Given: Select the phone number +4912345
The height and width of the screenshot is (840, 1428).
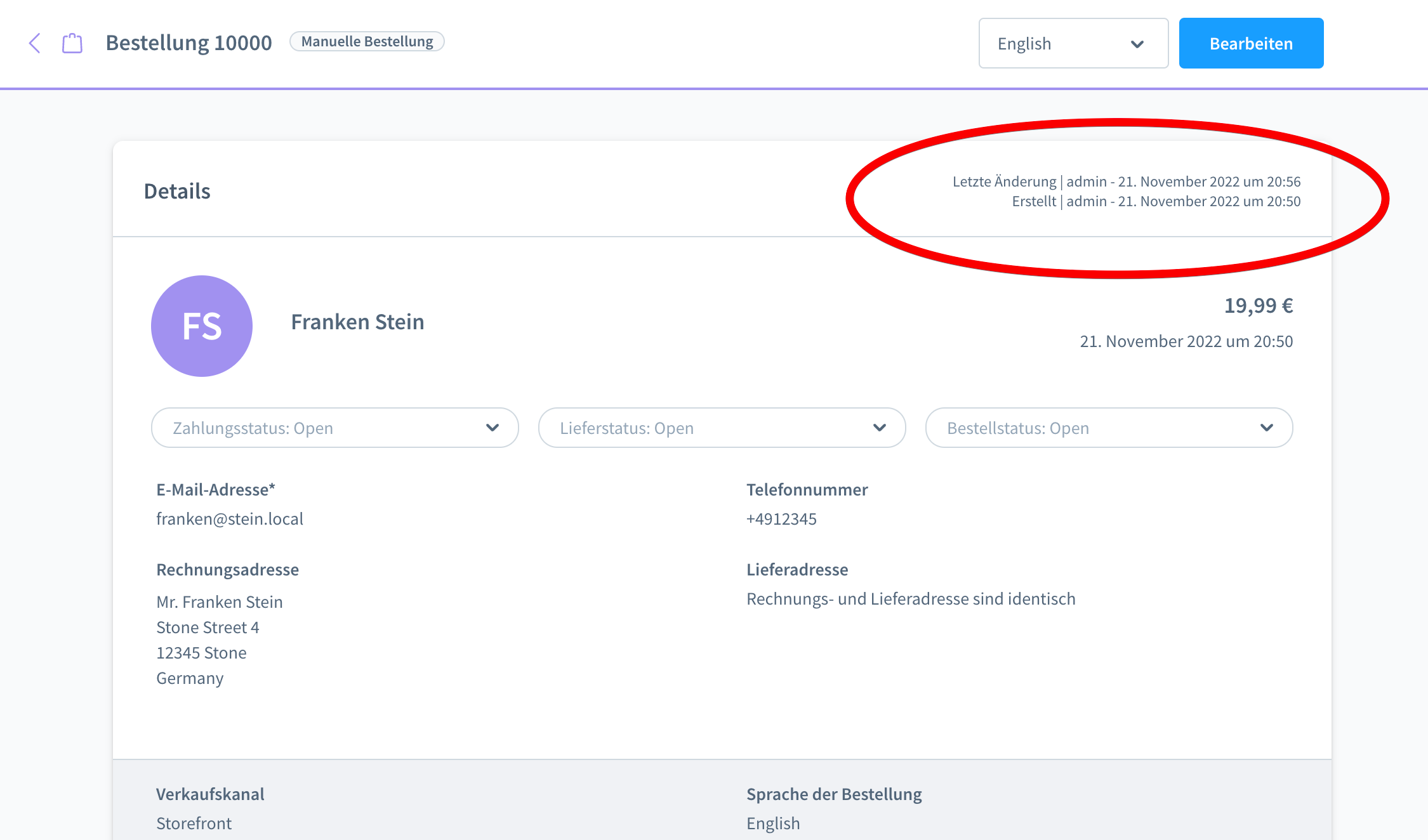Looking at the screenshot, I should click(781, 519).
